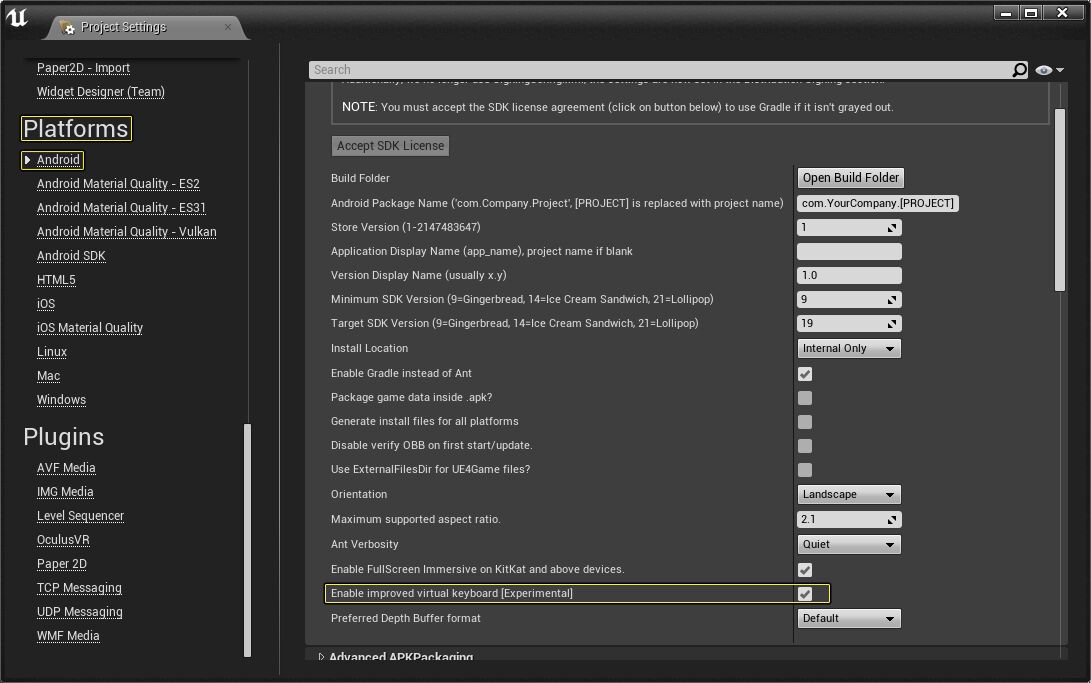Click the Unreal Engine logo icon

point(17,18)
